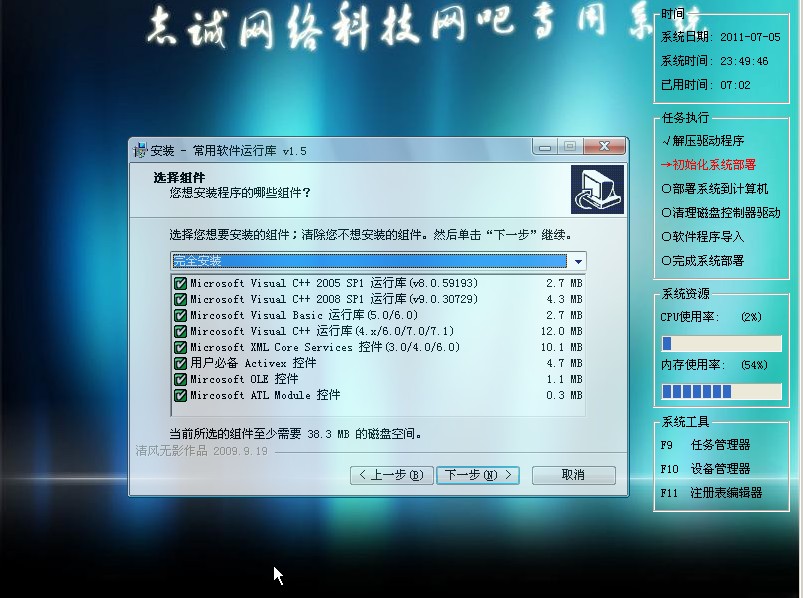
Task: Toggle Mircosoft OLE 控件 checkbox
Action: [x=180, y=379]
